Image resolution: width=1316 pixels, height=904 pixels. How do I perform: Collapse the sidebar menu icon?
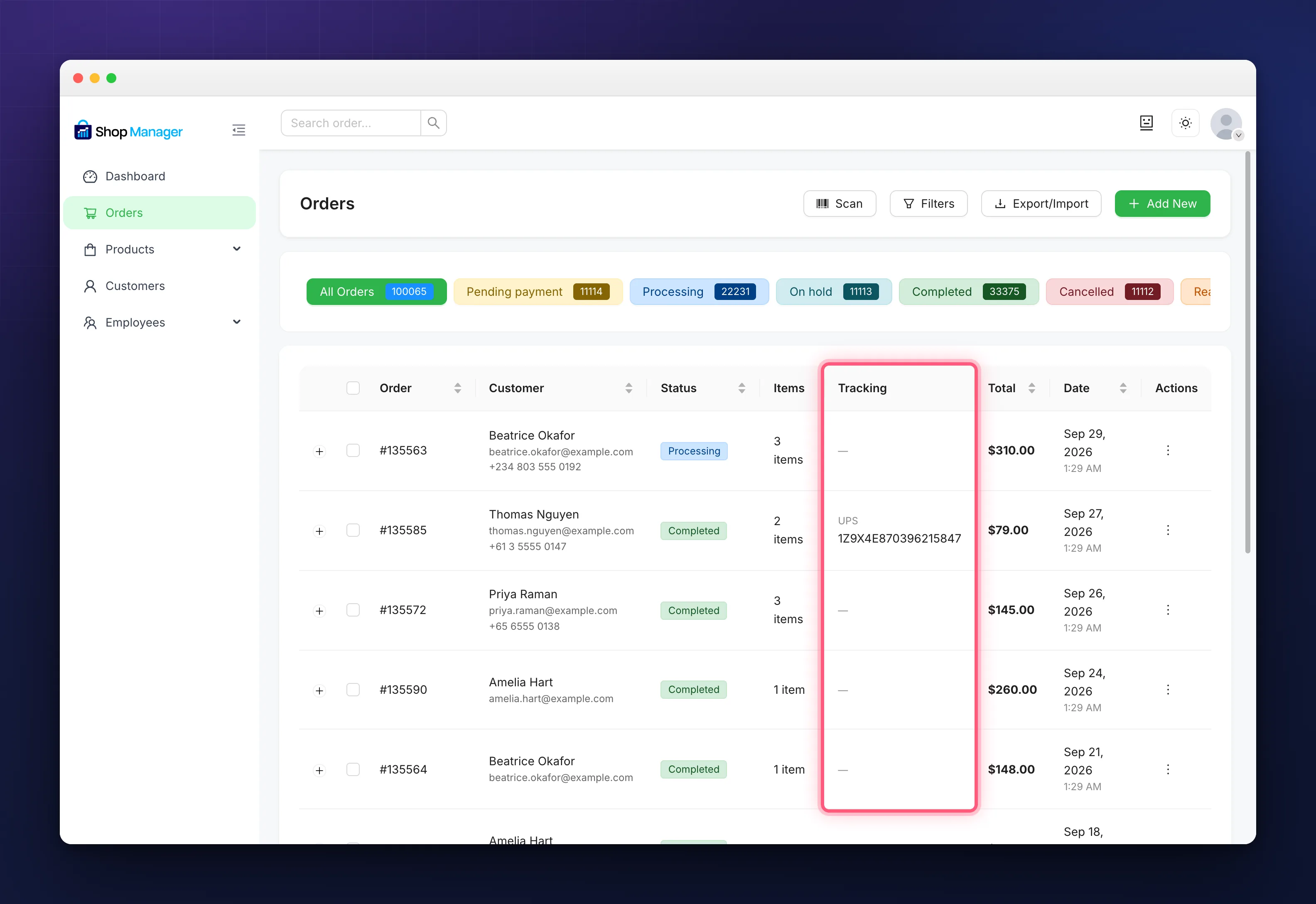pyautogui.click(x=238, y=130)
